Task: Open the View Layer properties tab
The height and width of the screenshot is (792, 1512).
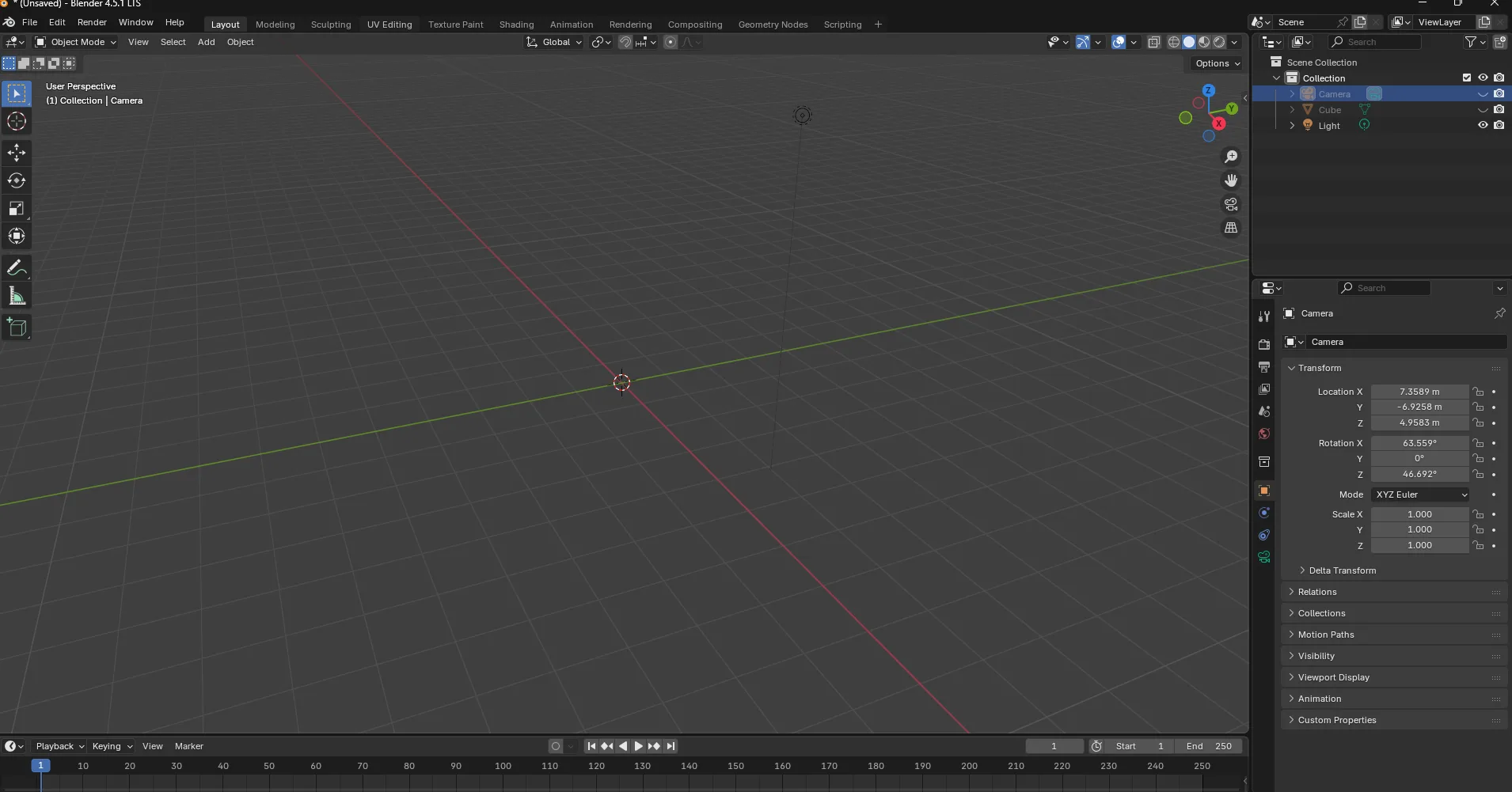Action: pyautogui.click(x=1264, y=389)
